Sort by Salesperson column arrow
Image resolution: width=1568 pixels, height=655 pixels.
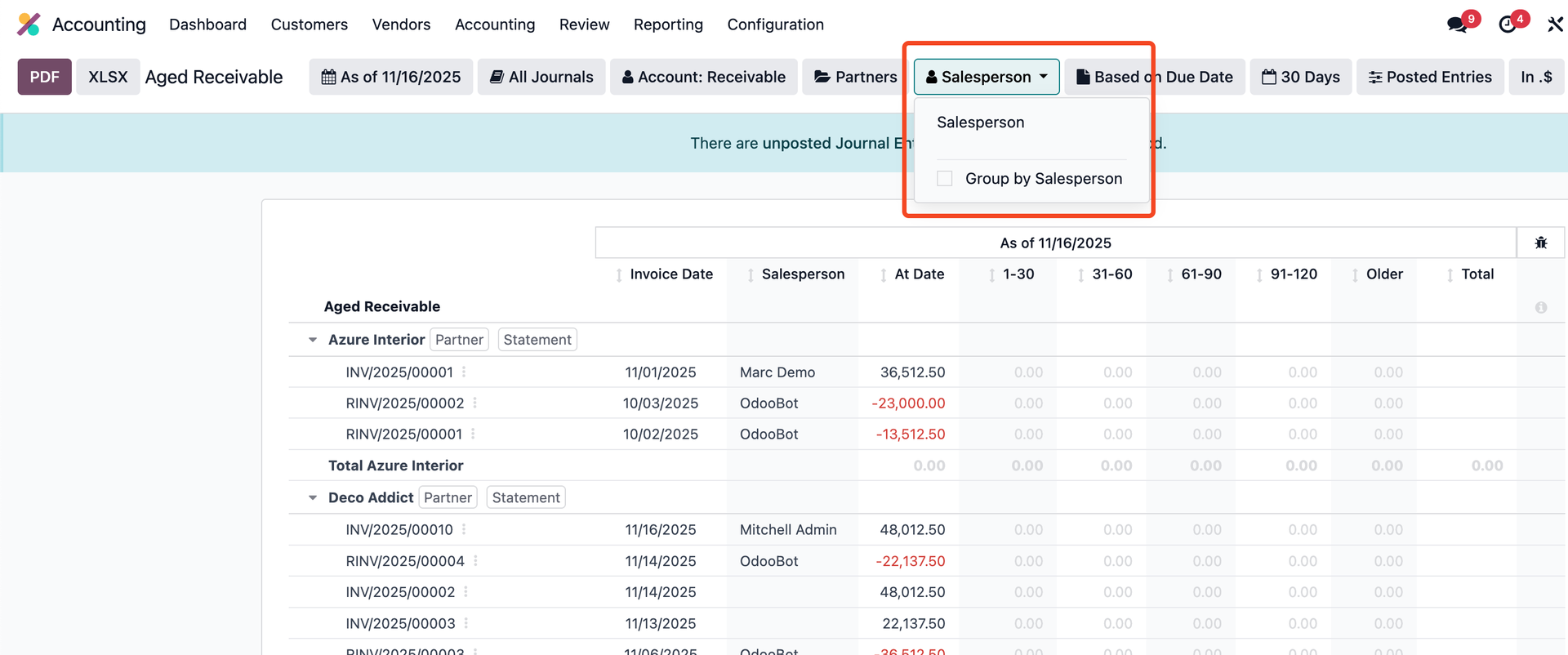point(751,275)
